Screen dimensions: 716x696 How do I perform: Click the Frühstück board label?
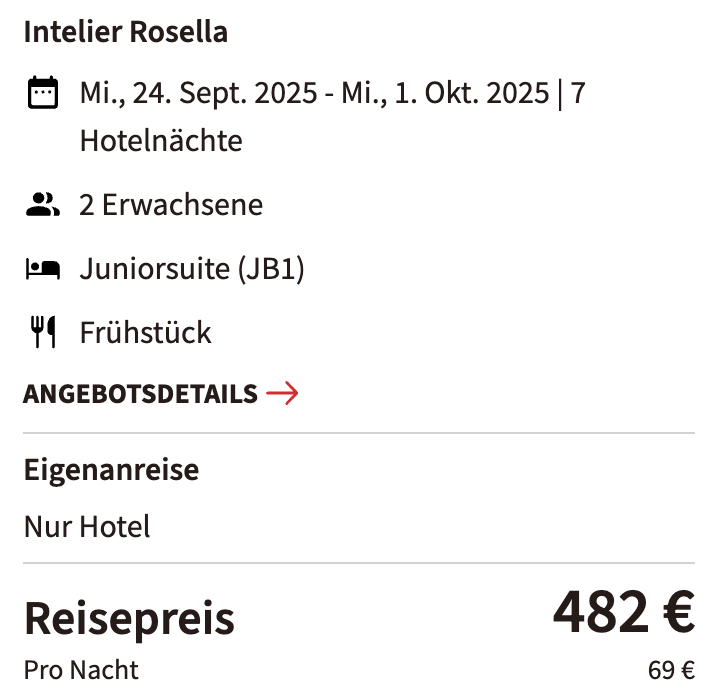(145, 332)
